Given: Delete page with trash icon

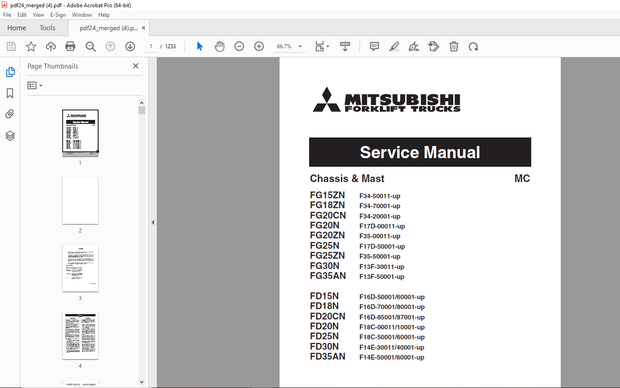Looking at the screenshot, I should pyautogui.click(x=454, y=47).
